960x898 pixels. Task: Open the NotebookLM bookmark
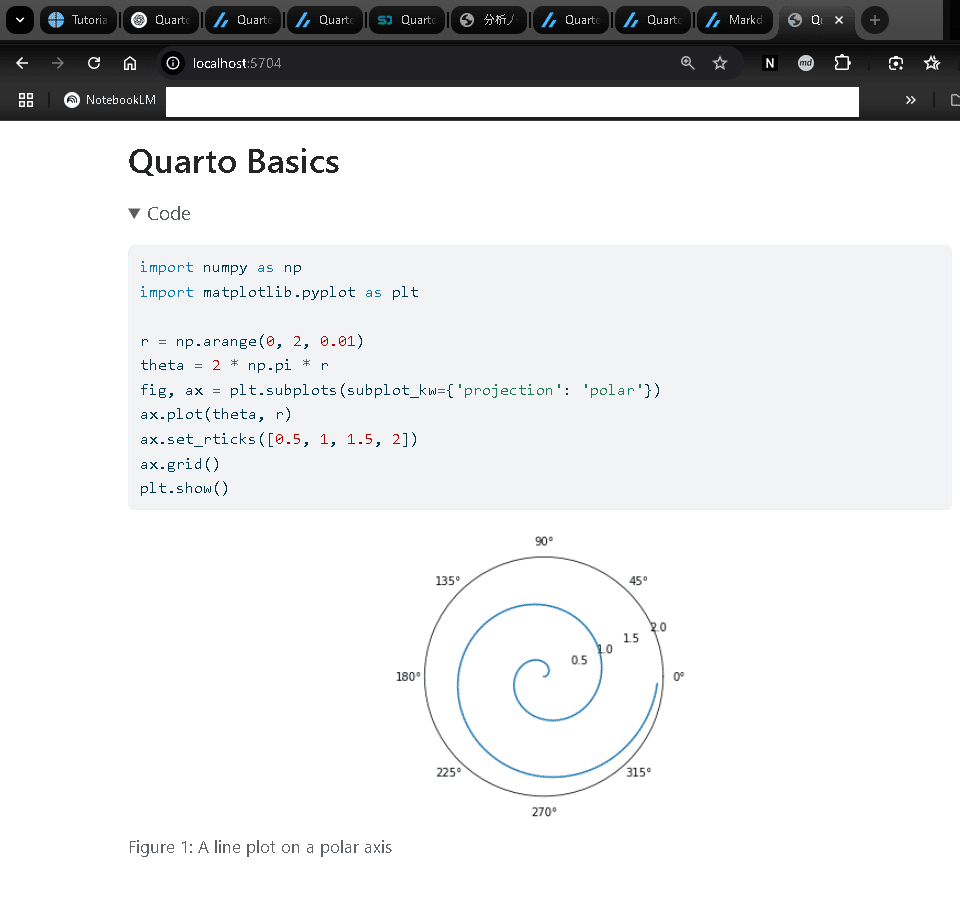point(108,100)
